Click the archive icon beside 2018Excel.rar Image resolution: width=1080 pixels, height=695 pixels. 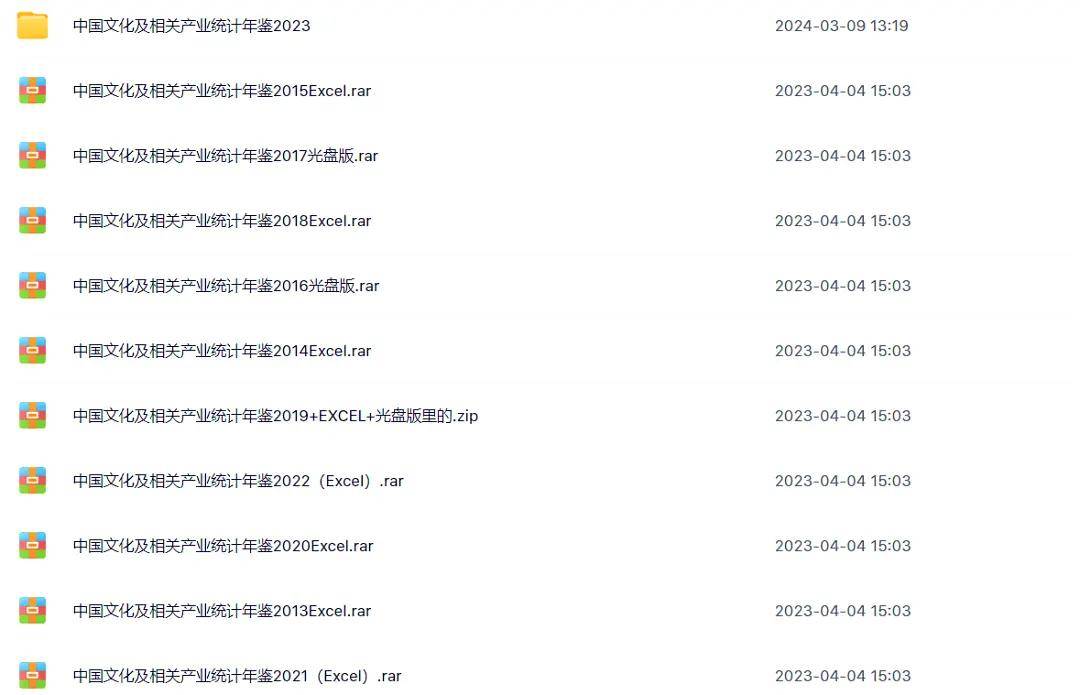click(32, 220)
